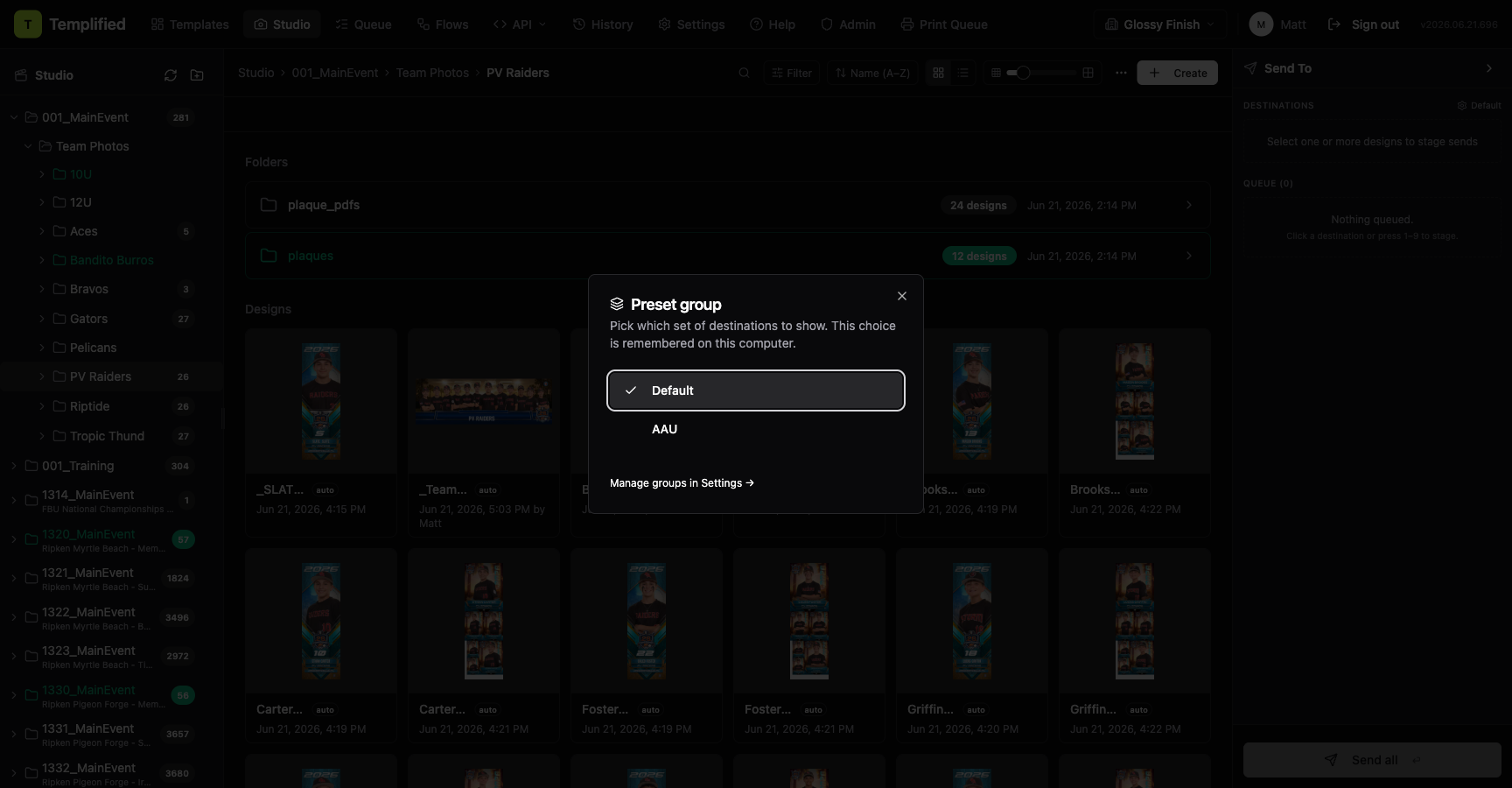1512x788 pixels.
Task: Switch to the Studio tab
Action: point(282,25)
